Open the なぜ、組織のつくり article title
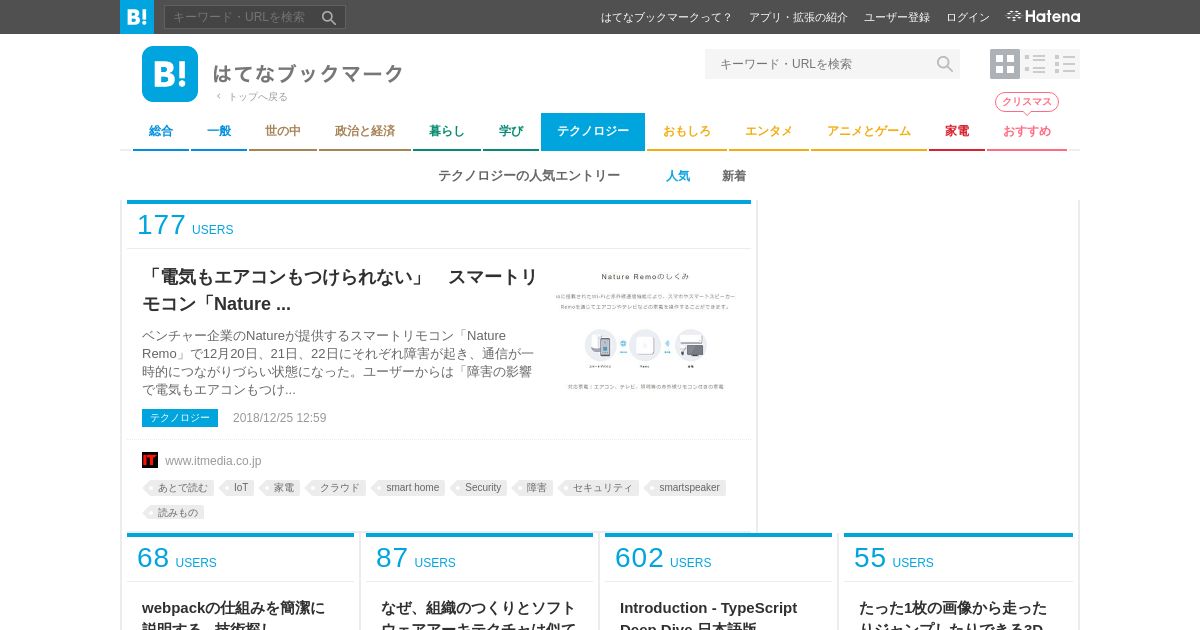This screenshot has width=1200, height=630. coord(478,614)
